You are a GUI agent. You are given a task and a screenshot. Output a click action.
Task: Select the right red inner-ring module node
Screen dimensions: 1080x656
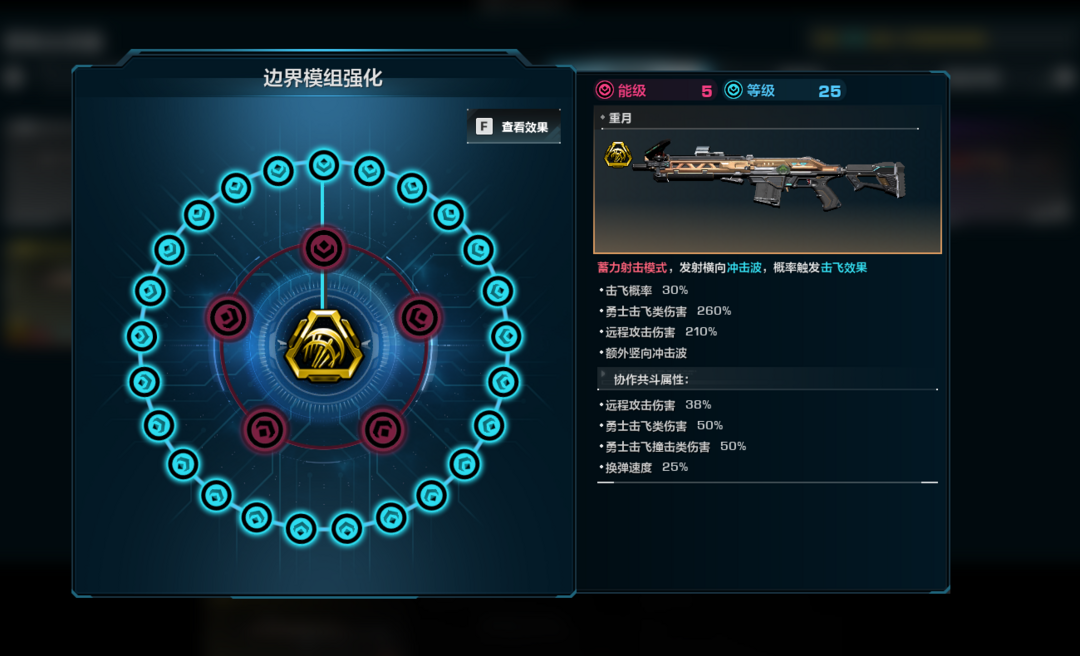click(419, 318)
